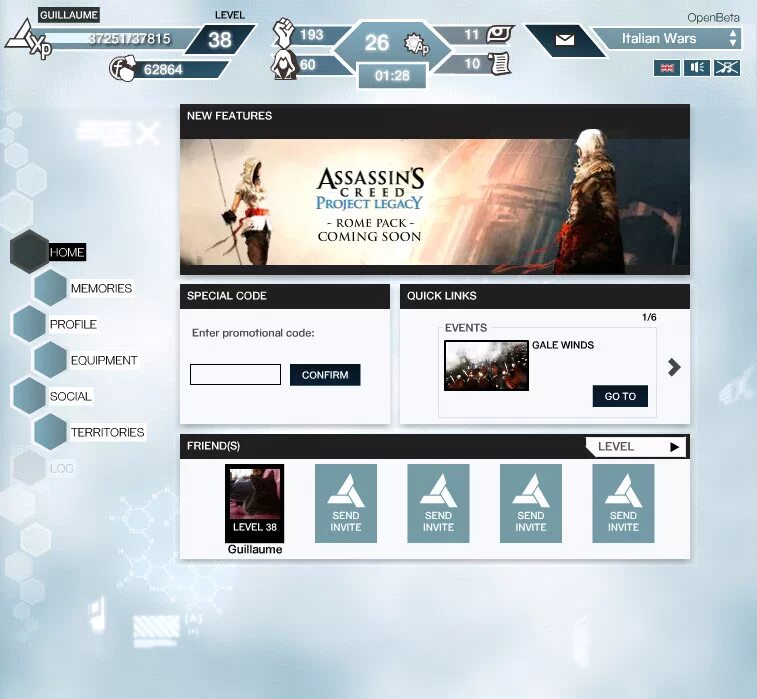Open the EQUIPMENT section

(104, 360)
